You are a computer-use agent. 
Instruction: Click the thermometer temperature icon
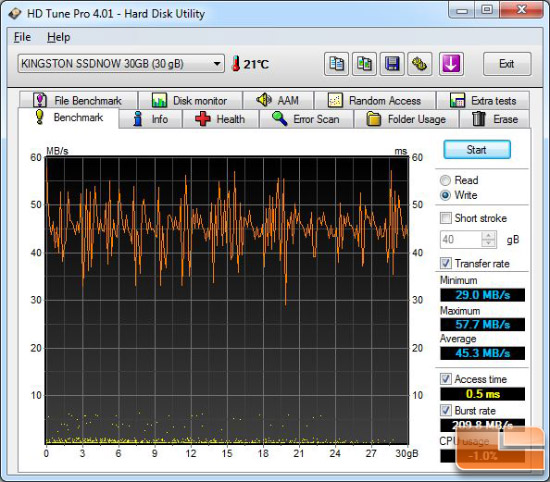[x=236, y=63]
